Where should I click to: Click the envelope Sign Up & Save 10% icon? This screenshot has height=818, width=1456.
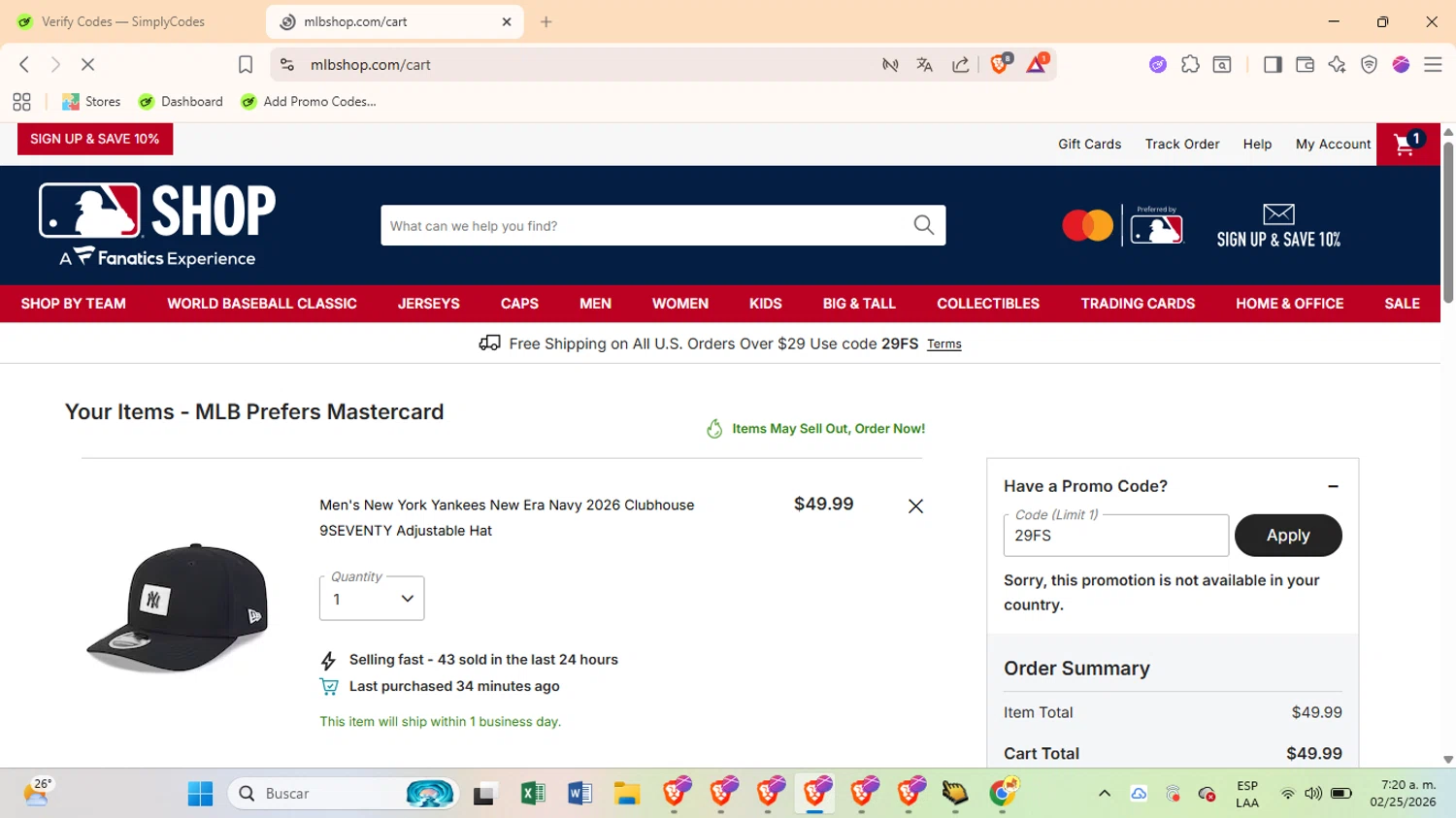point(1278,225)
